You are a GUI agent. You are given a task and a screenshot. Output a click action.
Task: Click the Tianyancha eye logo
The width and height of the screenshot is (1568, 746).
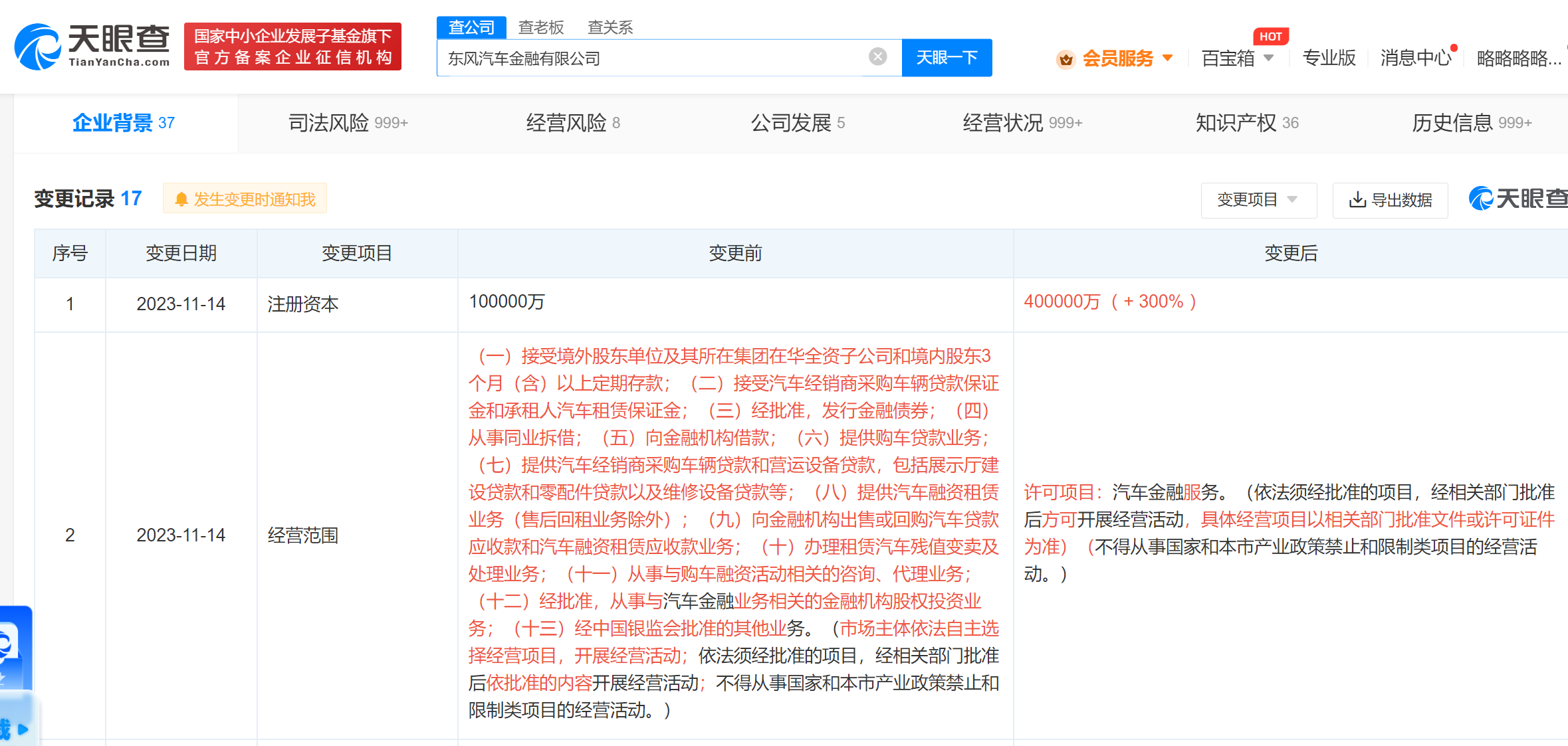[37, 47]
